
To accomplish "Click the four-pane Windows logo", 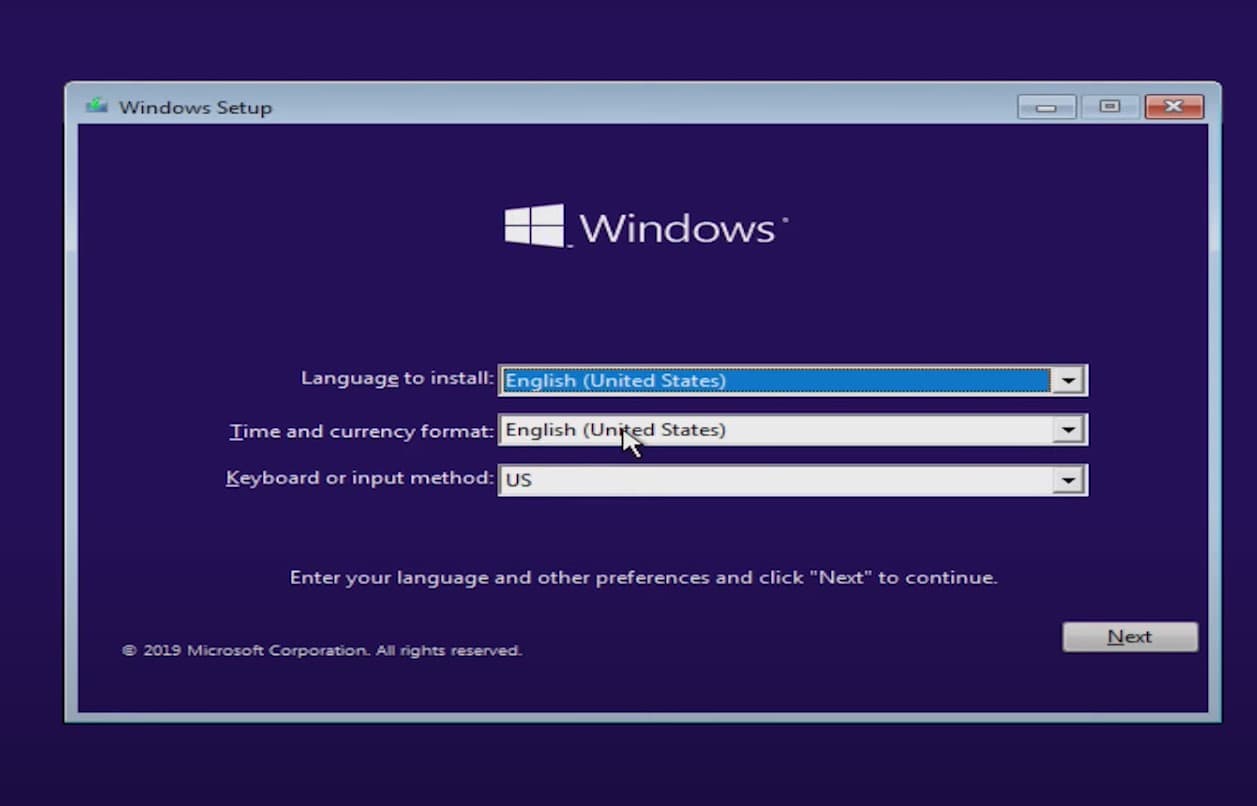I will tap(534, 226).
